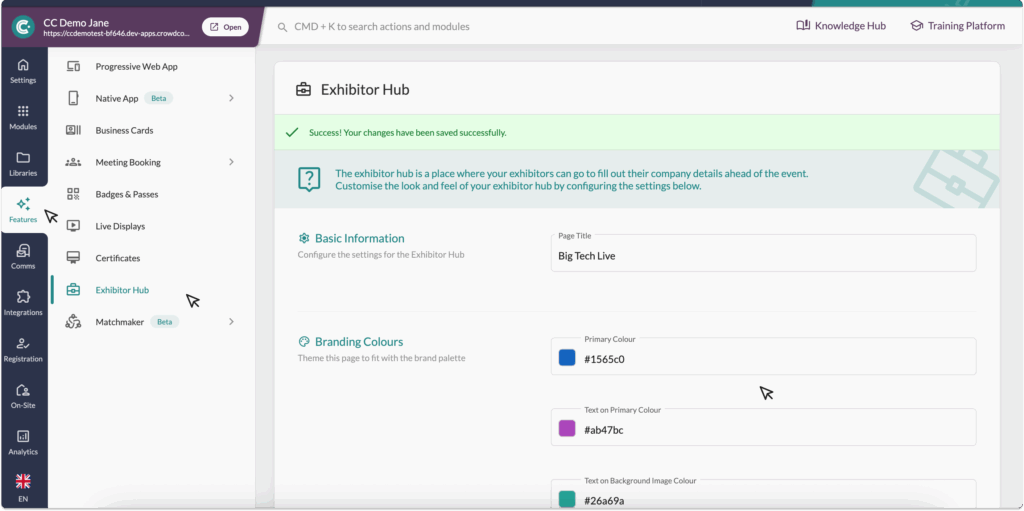The height and width of the screenshot is (511, 1024).
Task: Click the Page Title input field
Action: (x=762, y=256)
